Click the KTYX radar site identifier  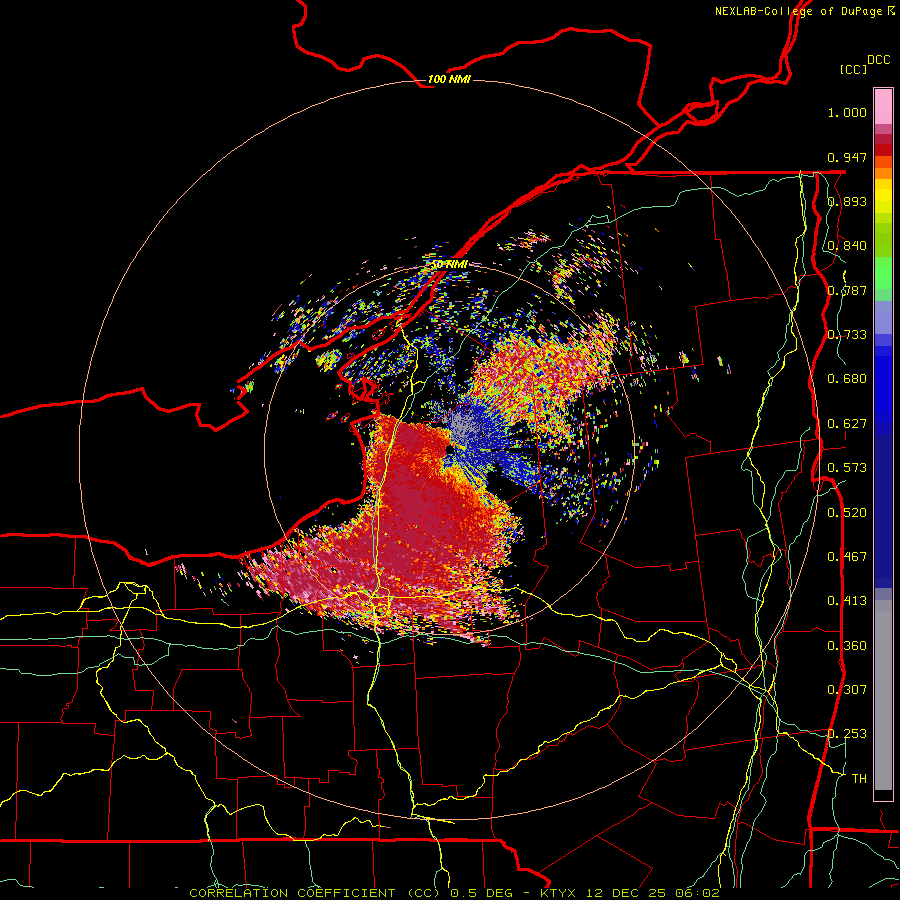click(560, 893)
